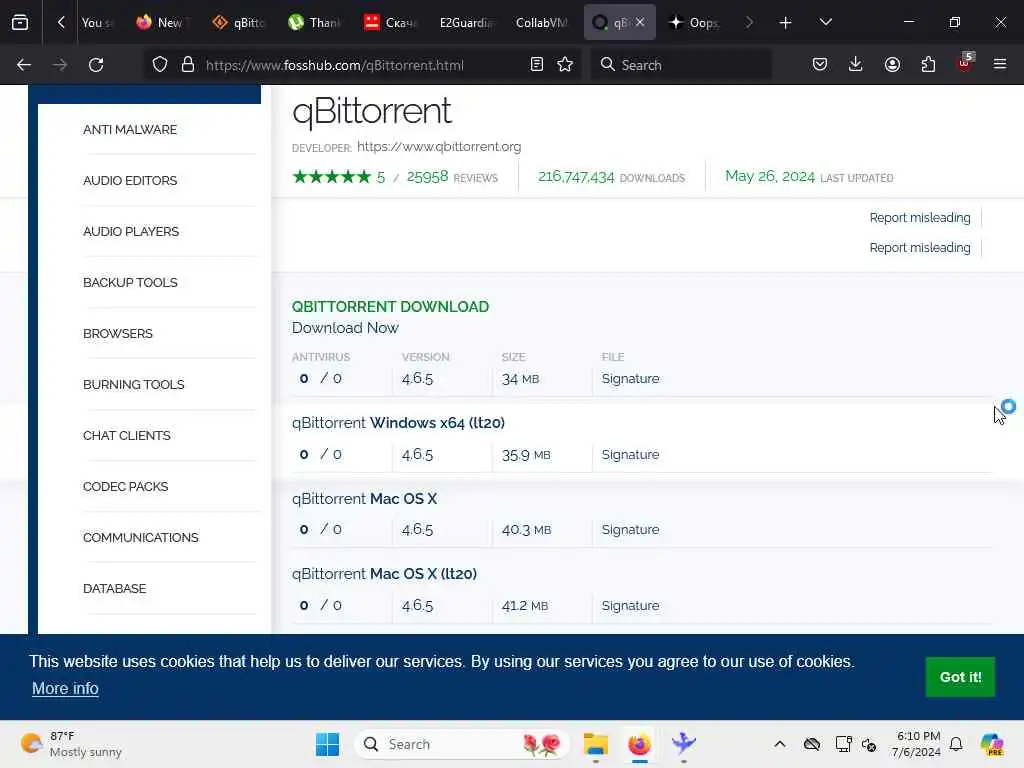Open a new tab with plus icon
The width and height of the screenshot is (1024, 768).
pos(785,23)
